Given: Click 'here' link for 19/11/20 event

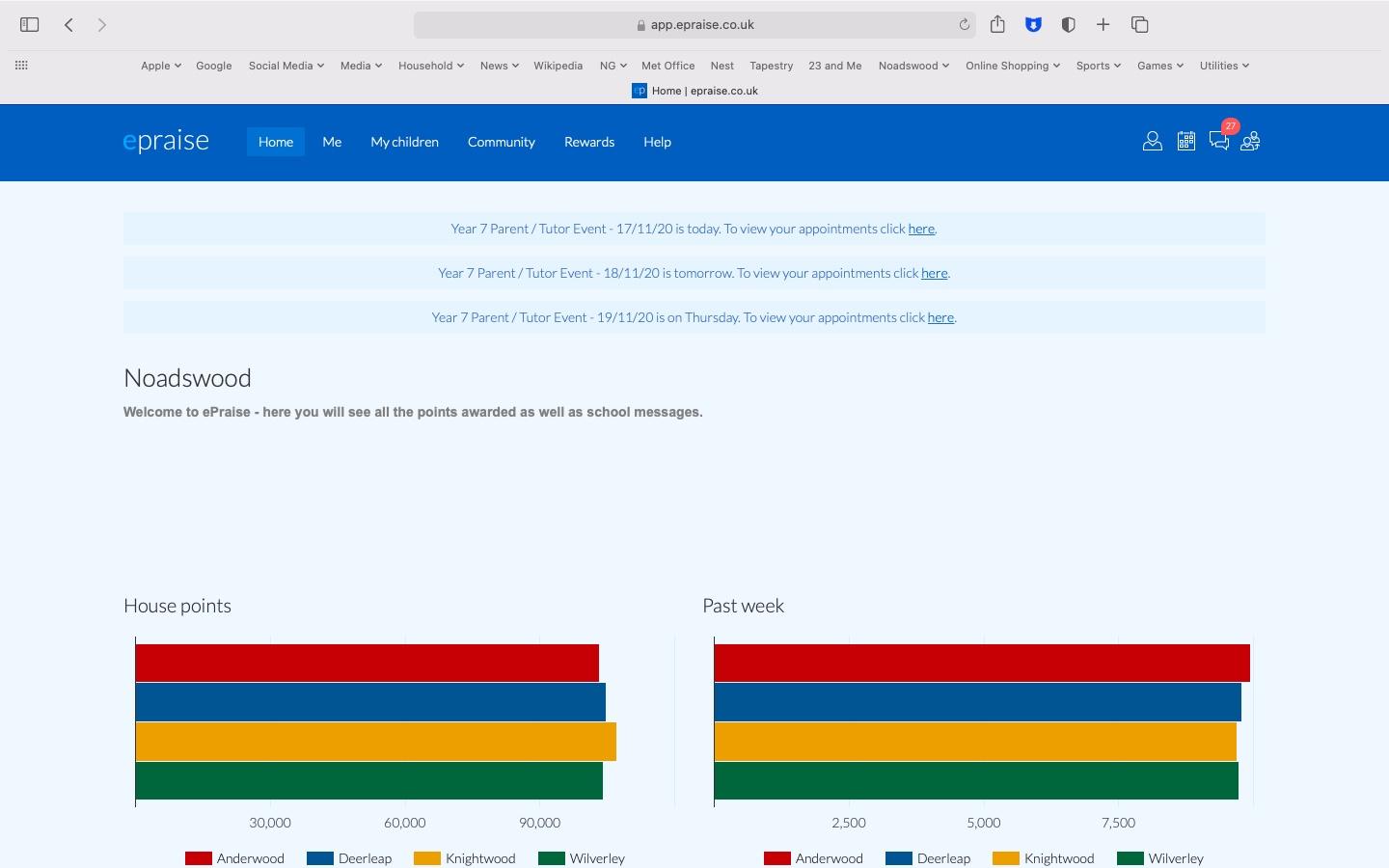Looking at the screenshot, I should point(940,317).
